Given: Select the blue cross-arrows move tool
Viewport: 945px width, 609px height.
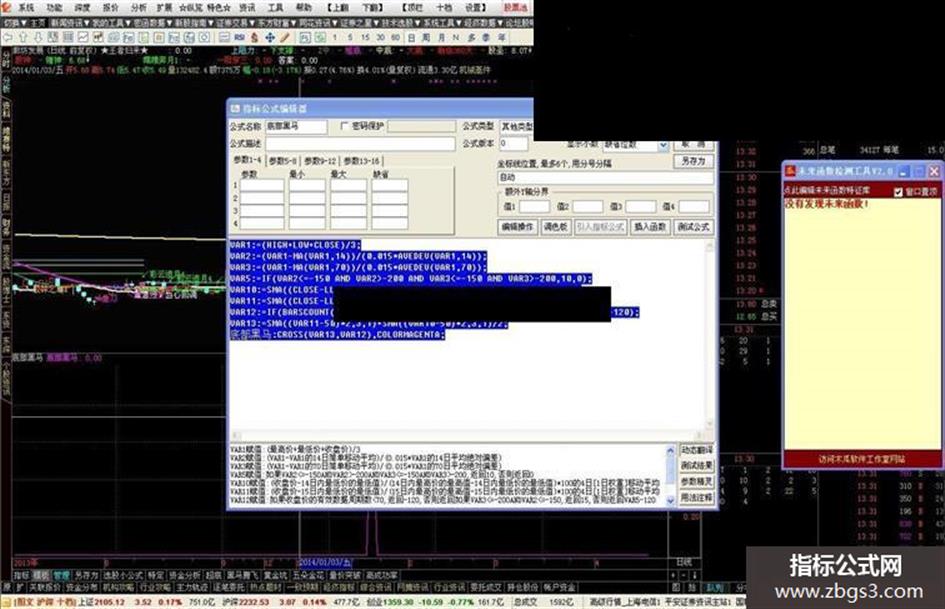Looking at the screenshot, I should coord(269,37).
